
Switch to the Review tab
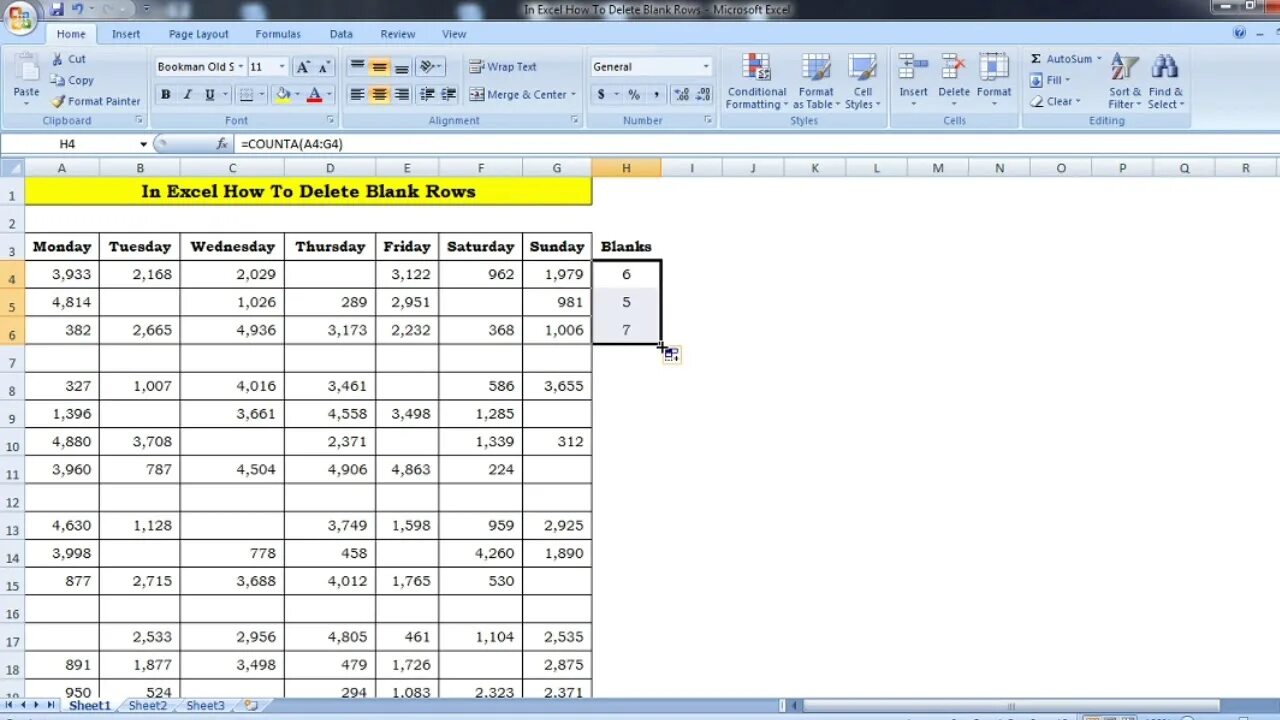pyautogui.click(x=397, y=34)
